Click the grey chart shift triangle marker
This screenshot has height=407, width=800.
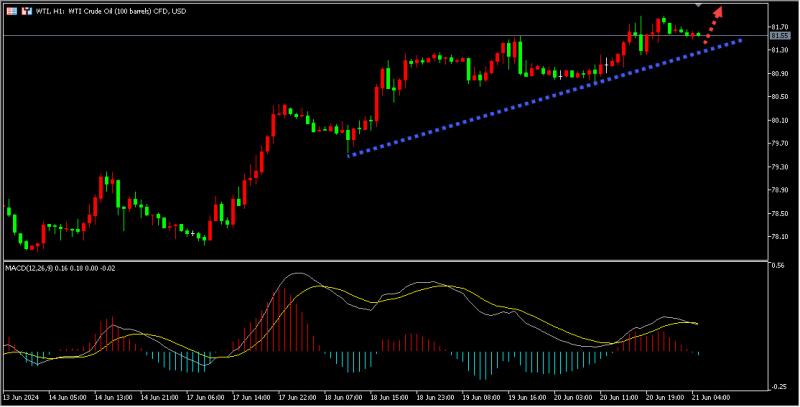[698, 5]
